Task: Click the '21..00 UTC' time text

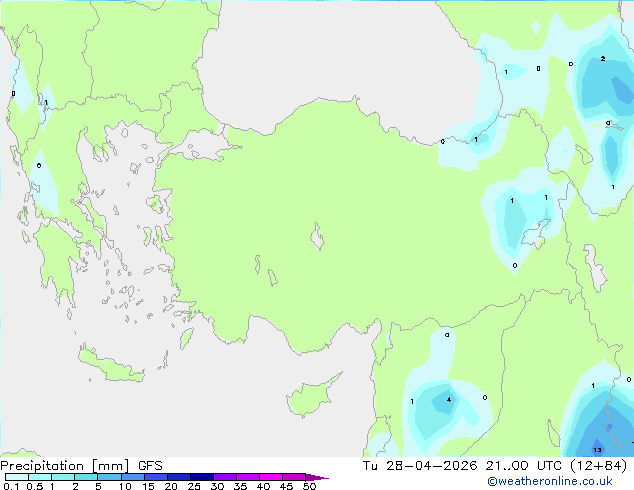Action: point(524,466)
